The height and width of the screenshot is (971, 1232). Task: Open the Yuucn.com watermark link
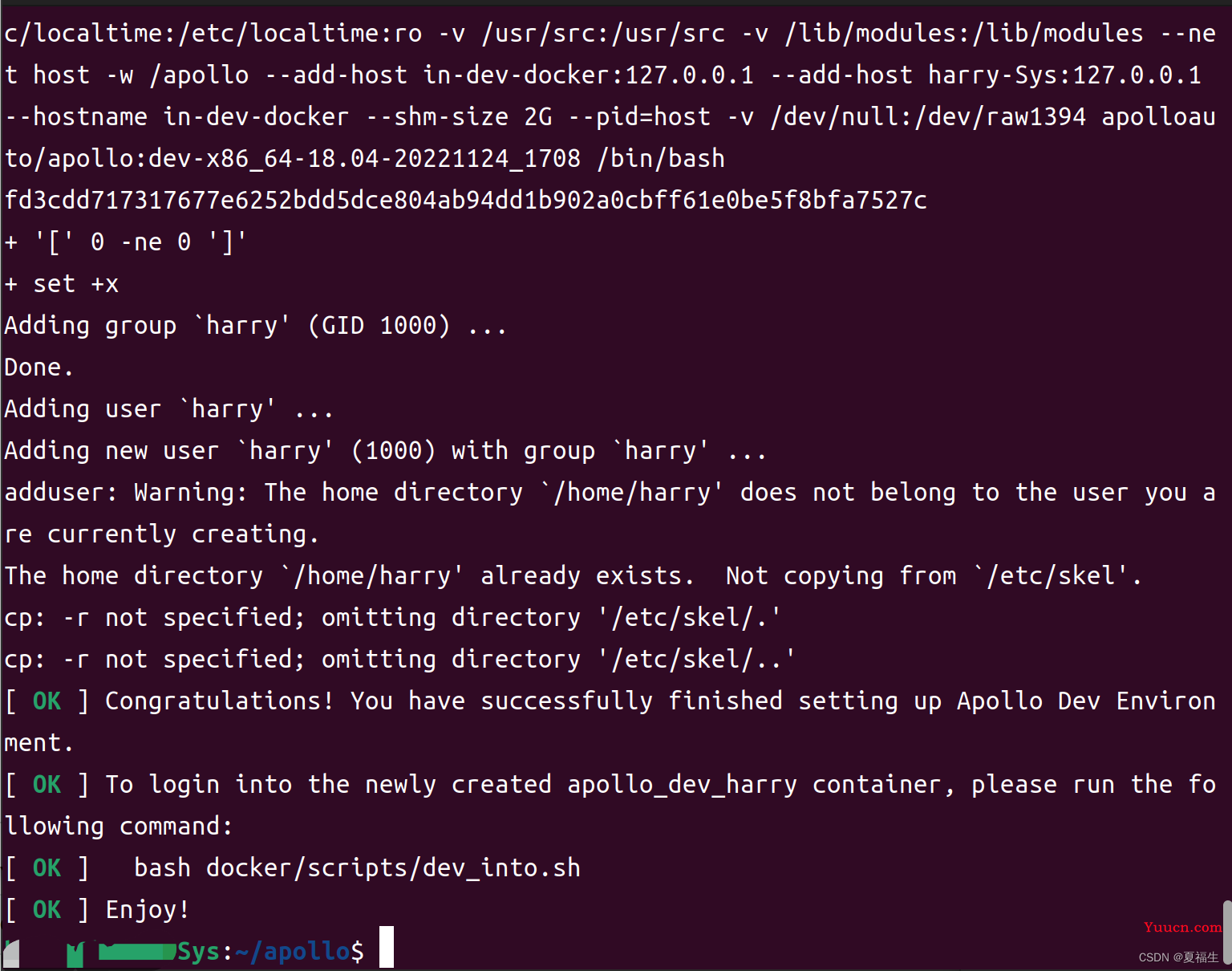(x=1182, y=927)
